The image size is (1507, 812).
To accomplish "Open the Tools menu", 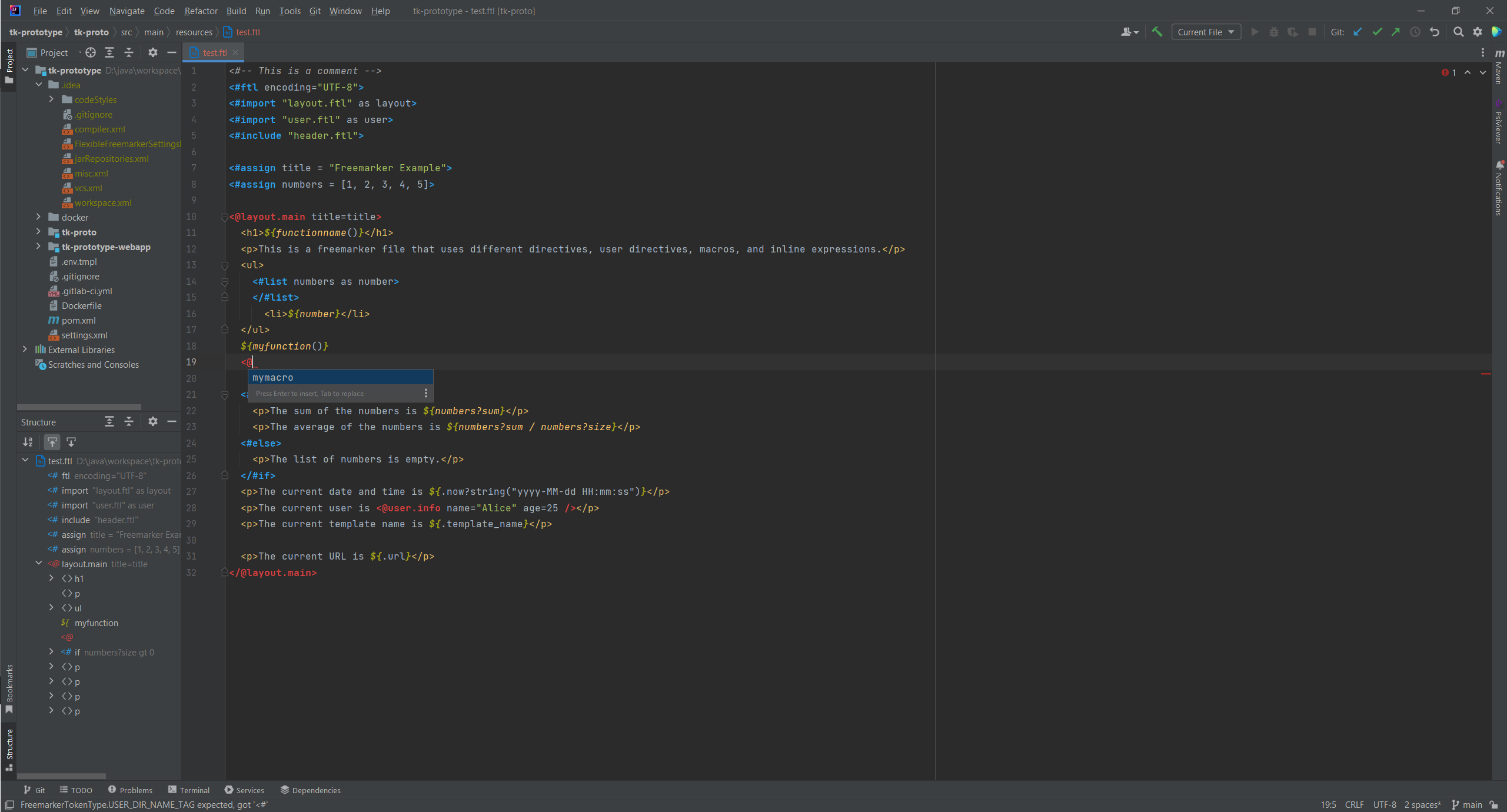I will pos(290,11).
